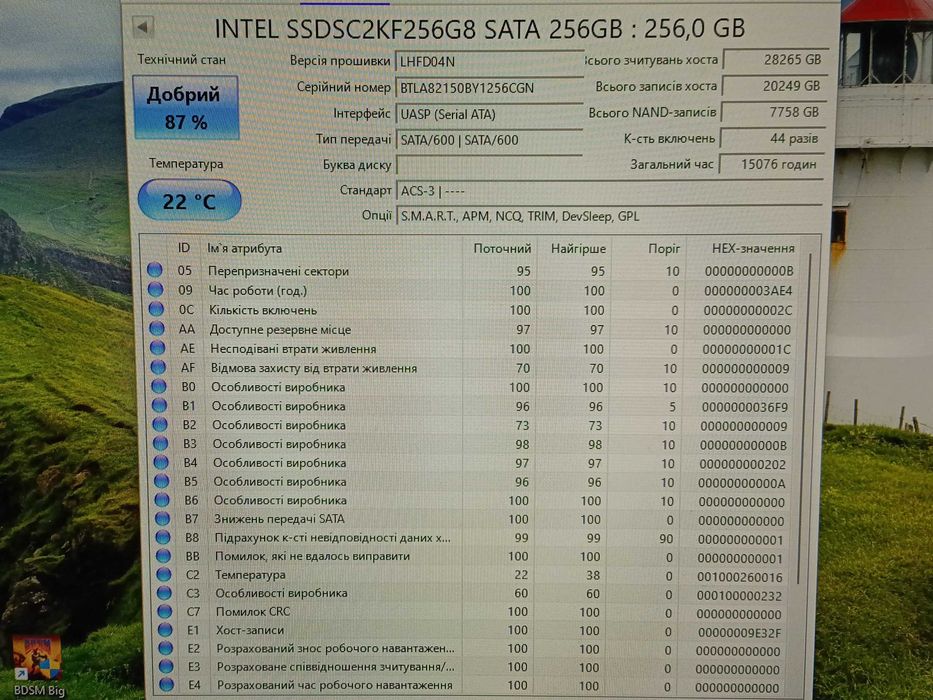The height and width of the screenshot is (700, 933).
Task: Click firmware version field LHFD04N
Action: [489, 61]
